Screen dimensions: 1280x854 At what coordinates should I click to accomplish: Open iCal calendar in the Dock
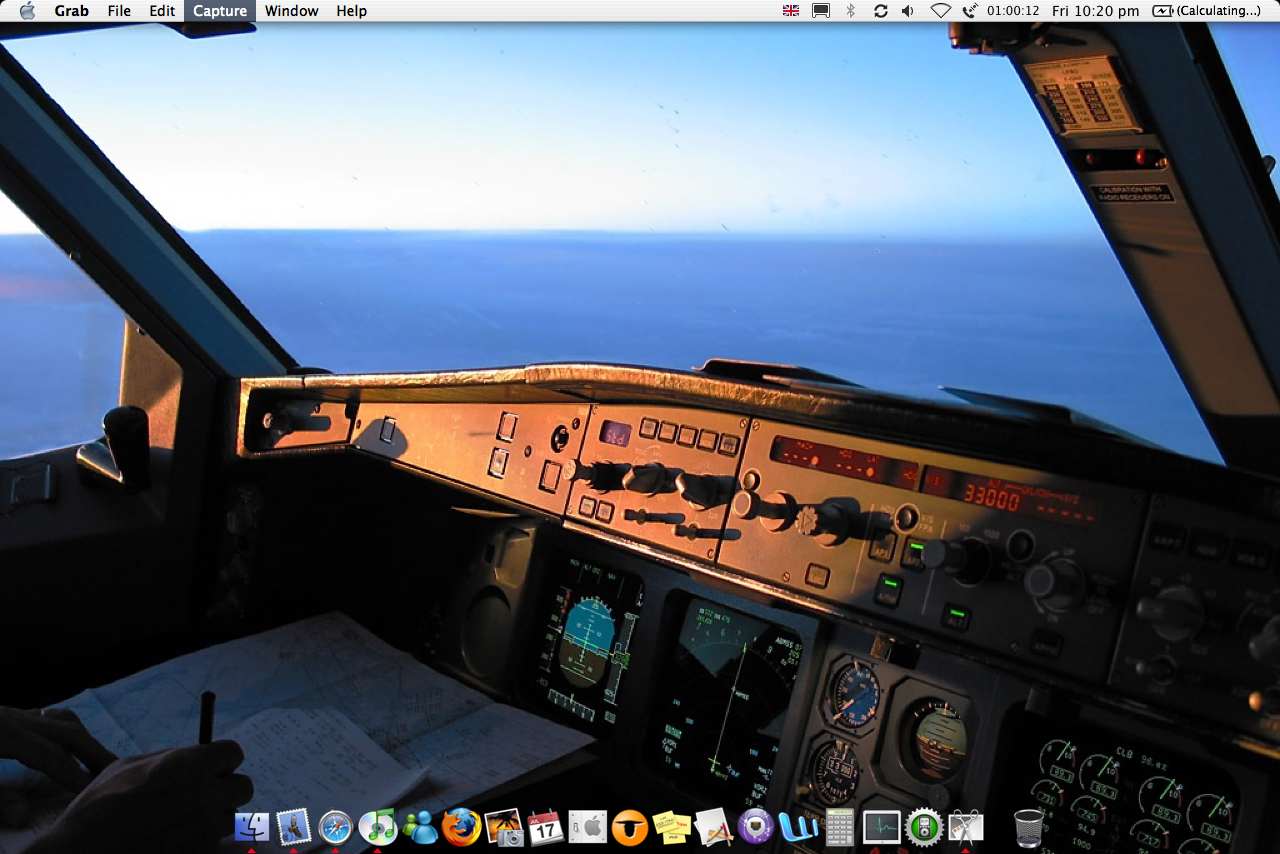coord(546,827)
